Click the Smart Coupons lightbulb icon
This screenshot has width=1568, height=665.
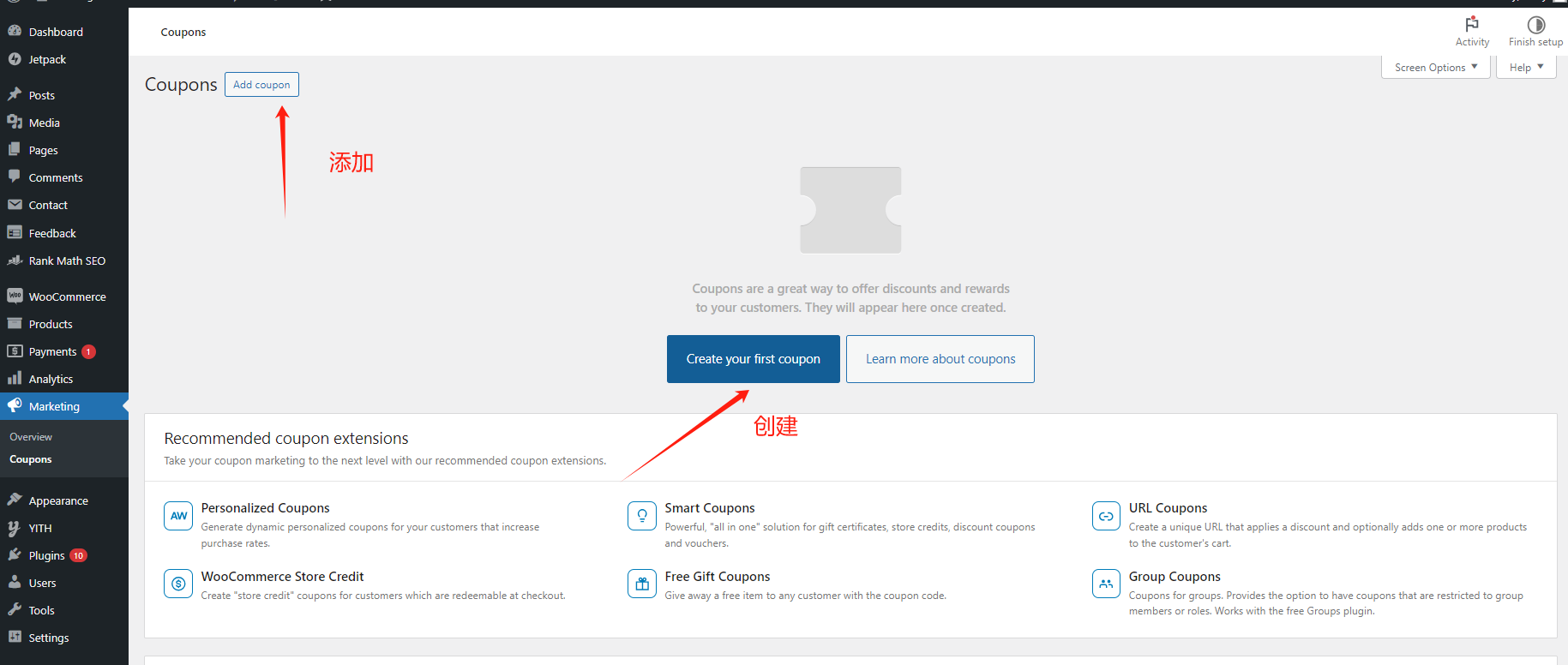point(642,516)
